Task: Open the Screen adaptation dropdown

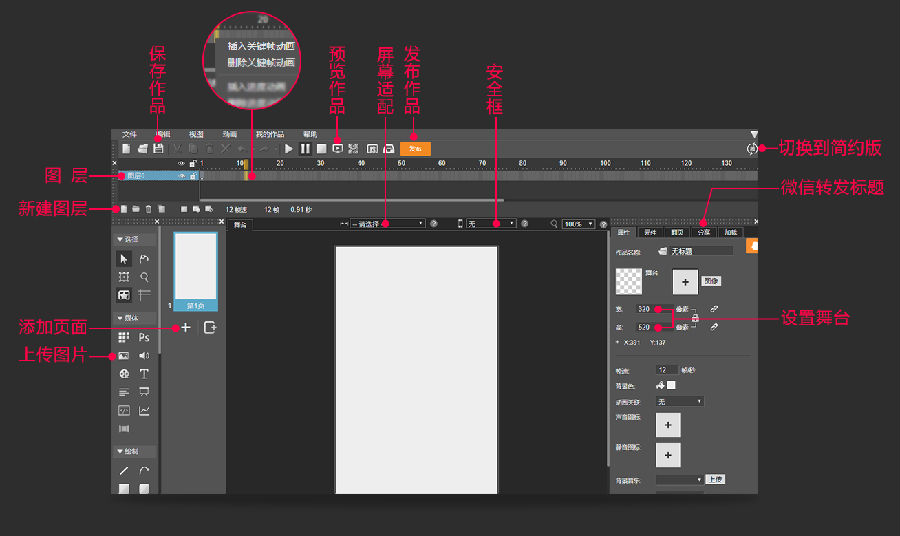Action: click(387, 224)
